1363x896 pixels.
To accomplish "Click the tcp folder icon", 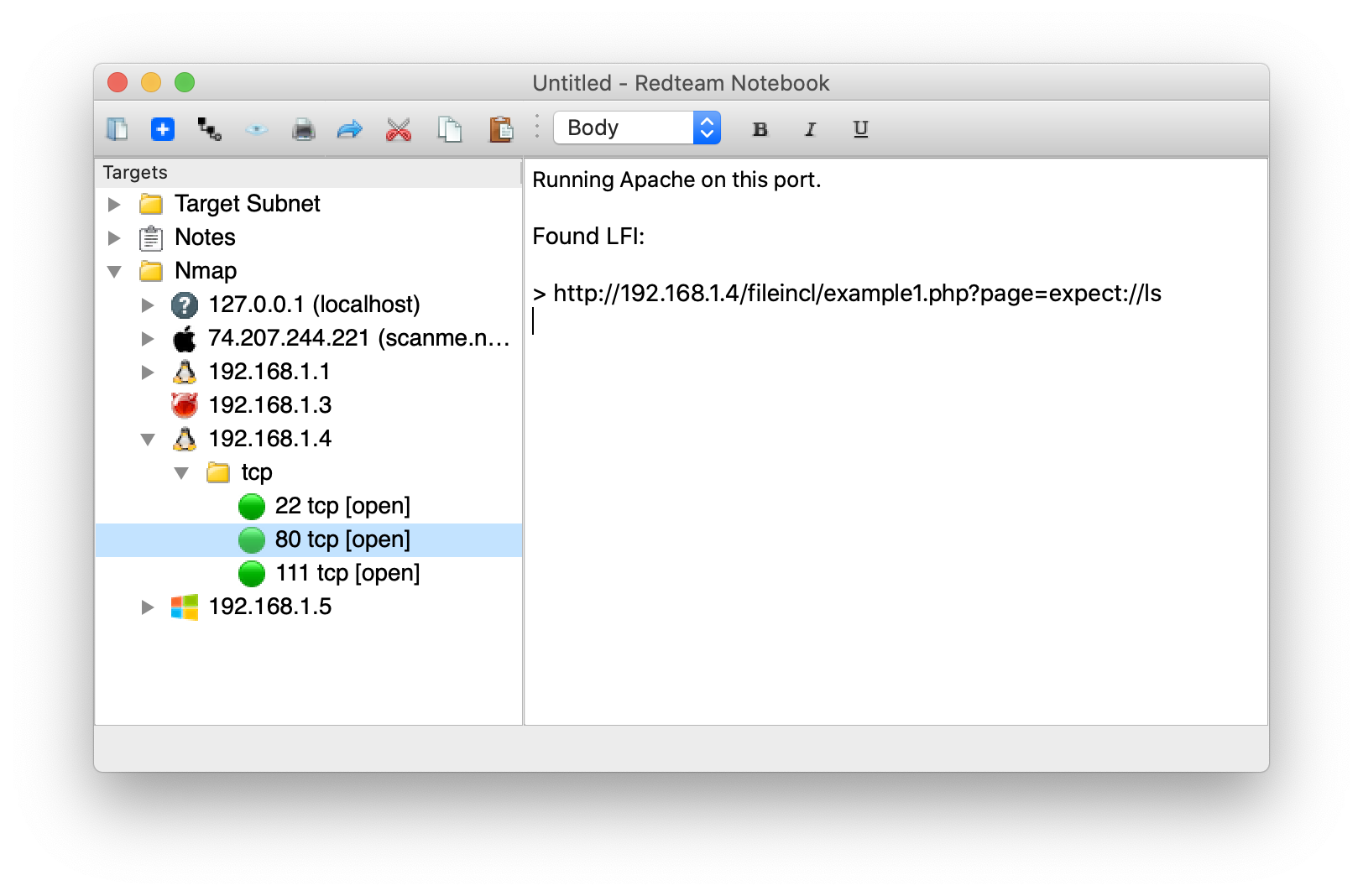I will tap(218, 472).
